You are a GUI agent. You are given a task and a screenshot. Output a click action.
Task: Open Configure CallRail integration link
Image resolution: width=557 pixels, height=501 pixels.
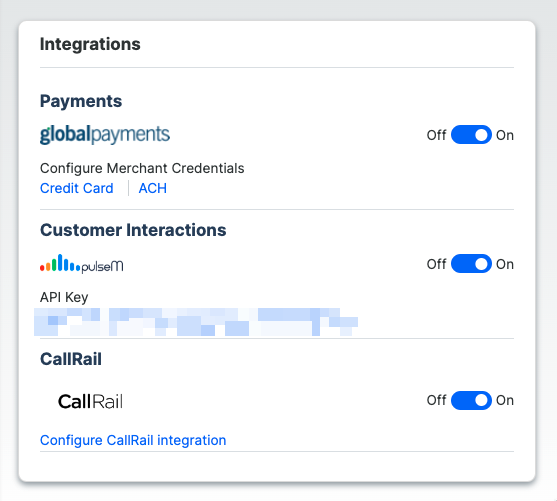[x=133, y=440]
